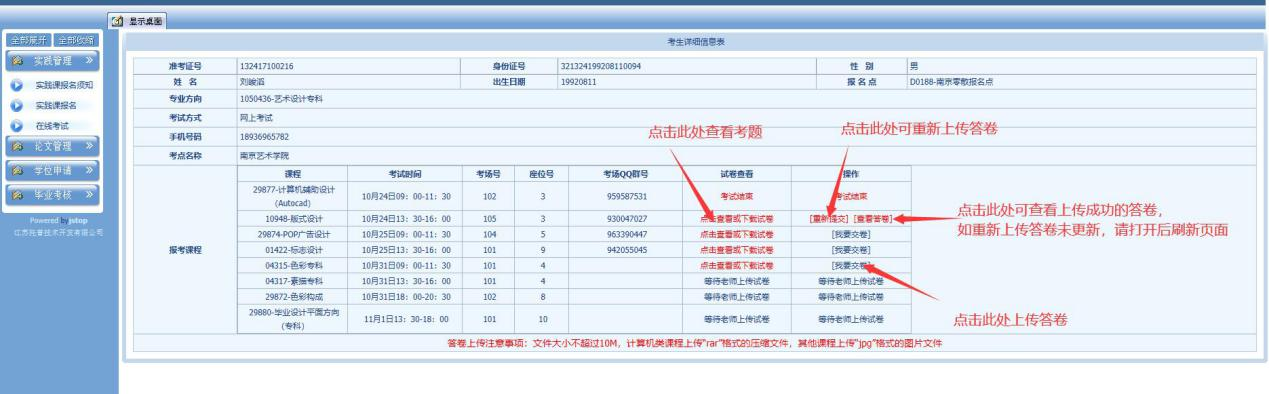This screenshot has height=394, width=1269.
Task: Click QQ group number 963390447
Action: click(626, 234)
